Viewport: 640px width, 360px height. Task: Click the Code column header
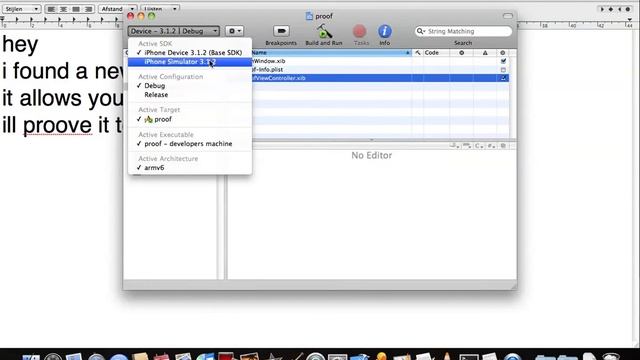[436, 53]
